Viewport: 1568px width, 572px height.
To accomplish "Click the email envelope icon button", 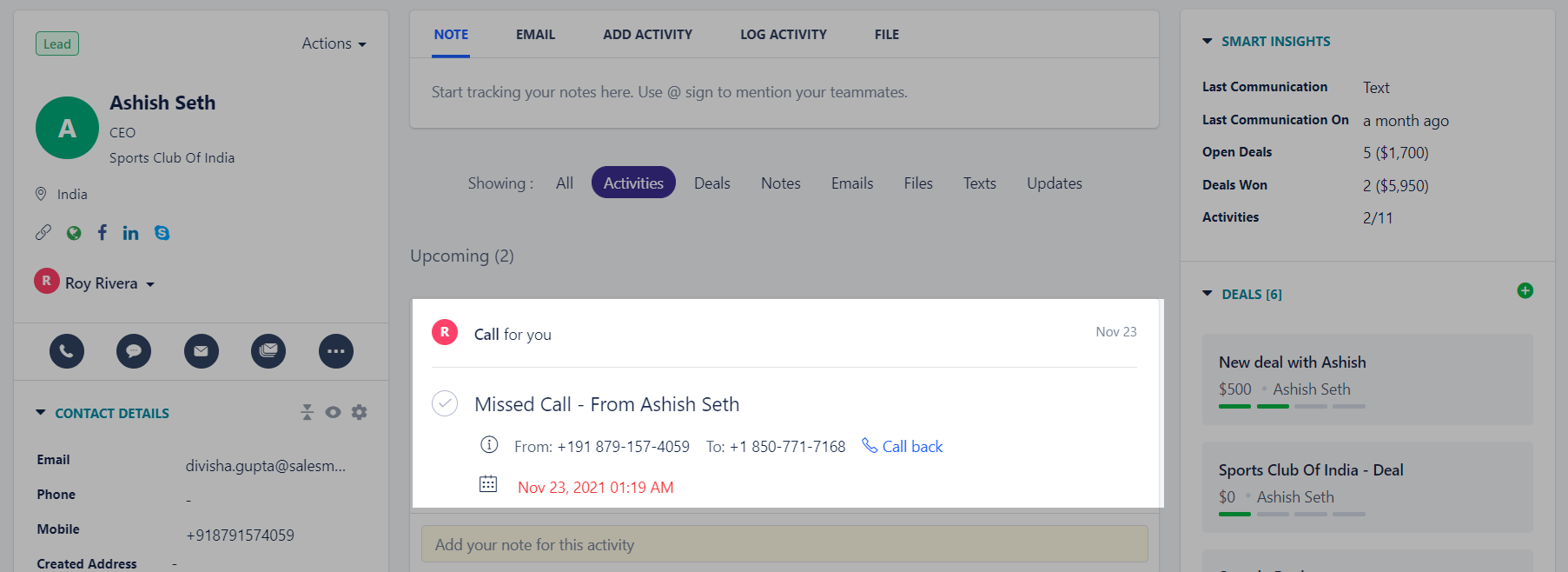I will pyautogui.click(x=202, y=351).
